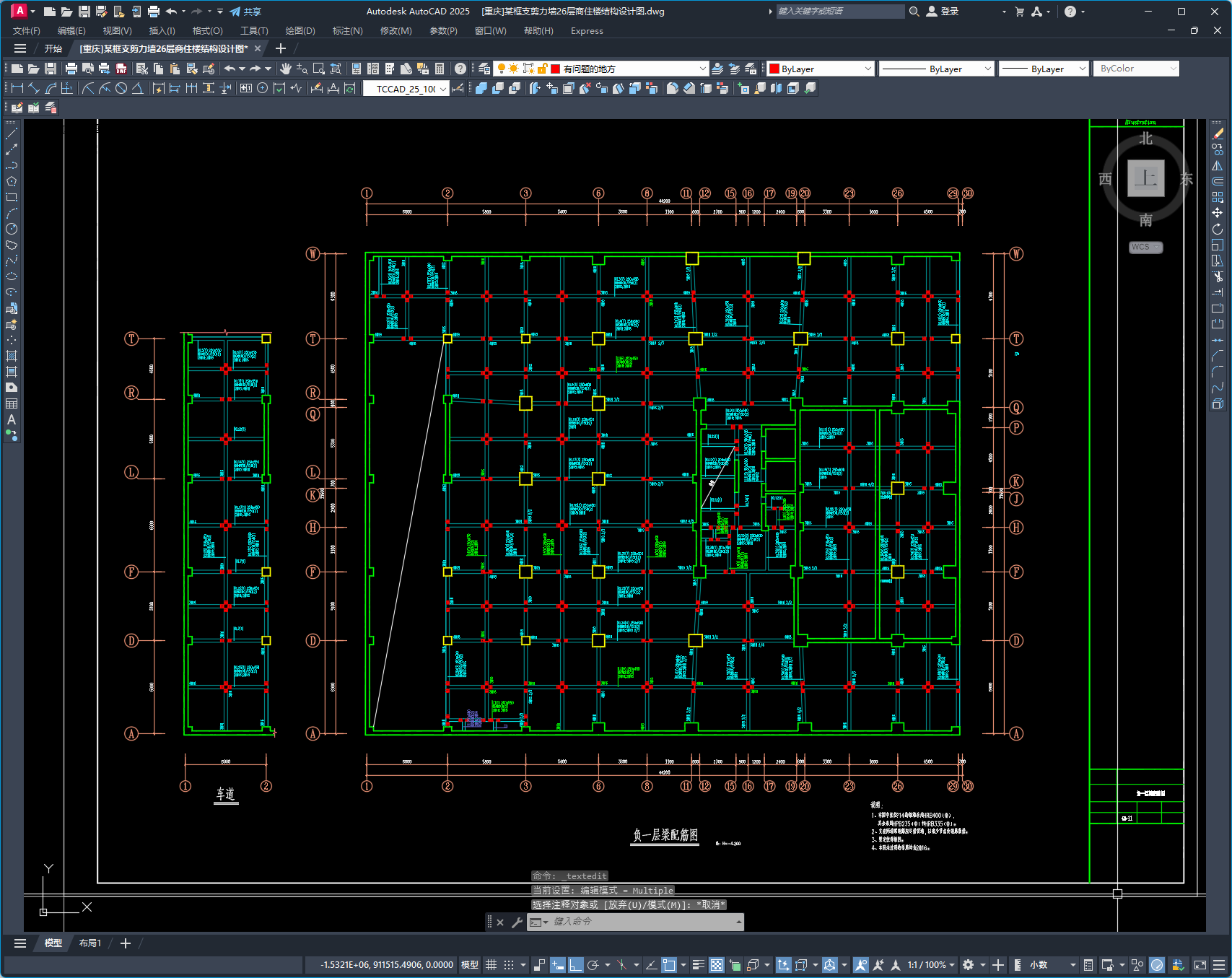Image resolution: width=1232 pixels, height=978 pixels.
Task: Click the Multiline Text tool
Action: (12, 419)
